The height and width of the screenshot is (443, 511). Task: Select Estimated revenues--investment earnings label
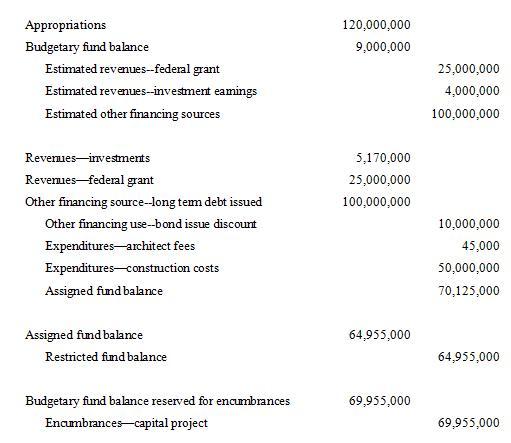[151, 91]
